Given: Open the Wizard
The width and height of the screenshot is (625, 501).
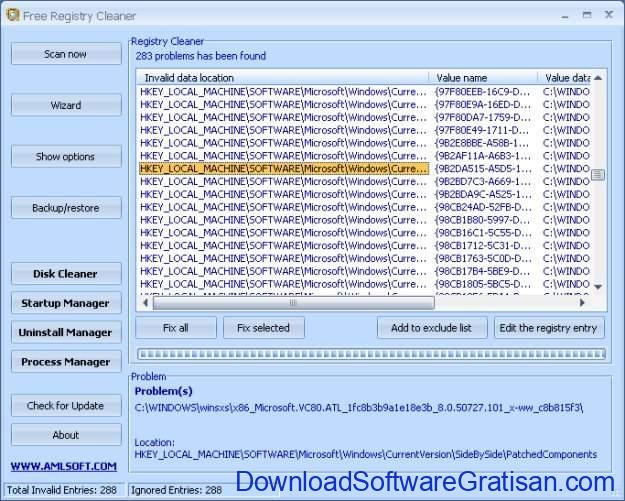Looking at the screenshot, I should 66,105.
